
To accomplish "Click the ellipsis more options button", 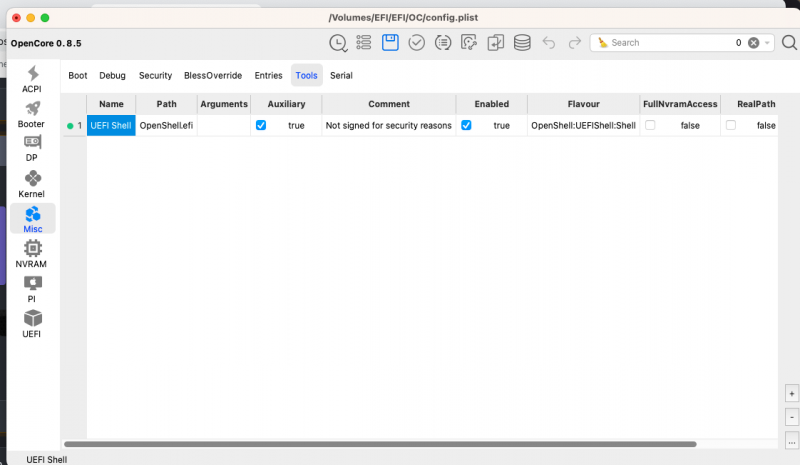I will tap(791, 440).
